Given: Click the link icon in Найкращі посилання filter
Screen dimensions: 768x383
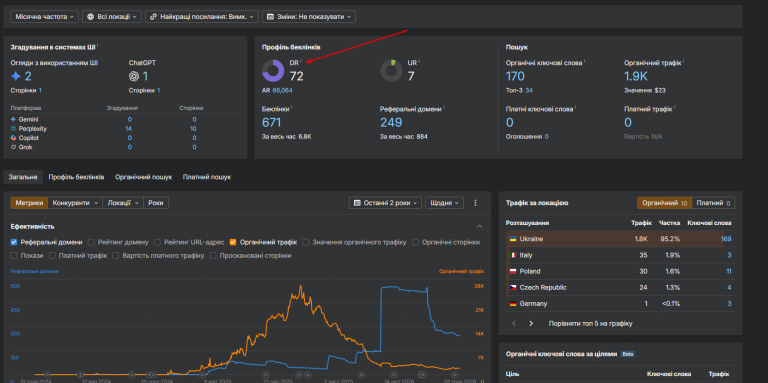Looking at the screenshot, I should pos(153,17).
